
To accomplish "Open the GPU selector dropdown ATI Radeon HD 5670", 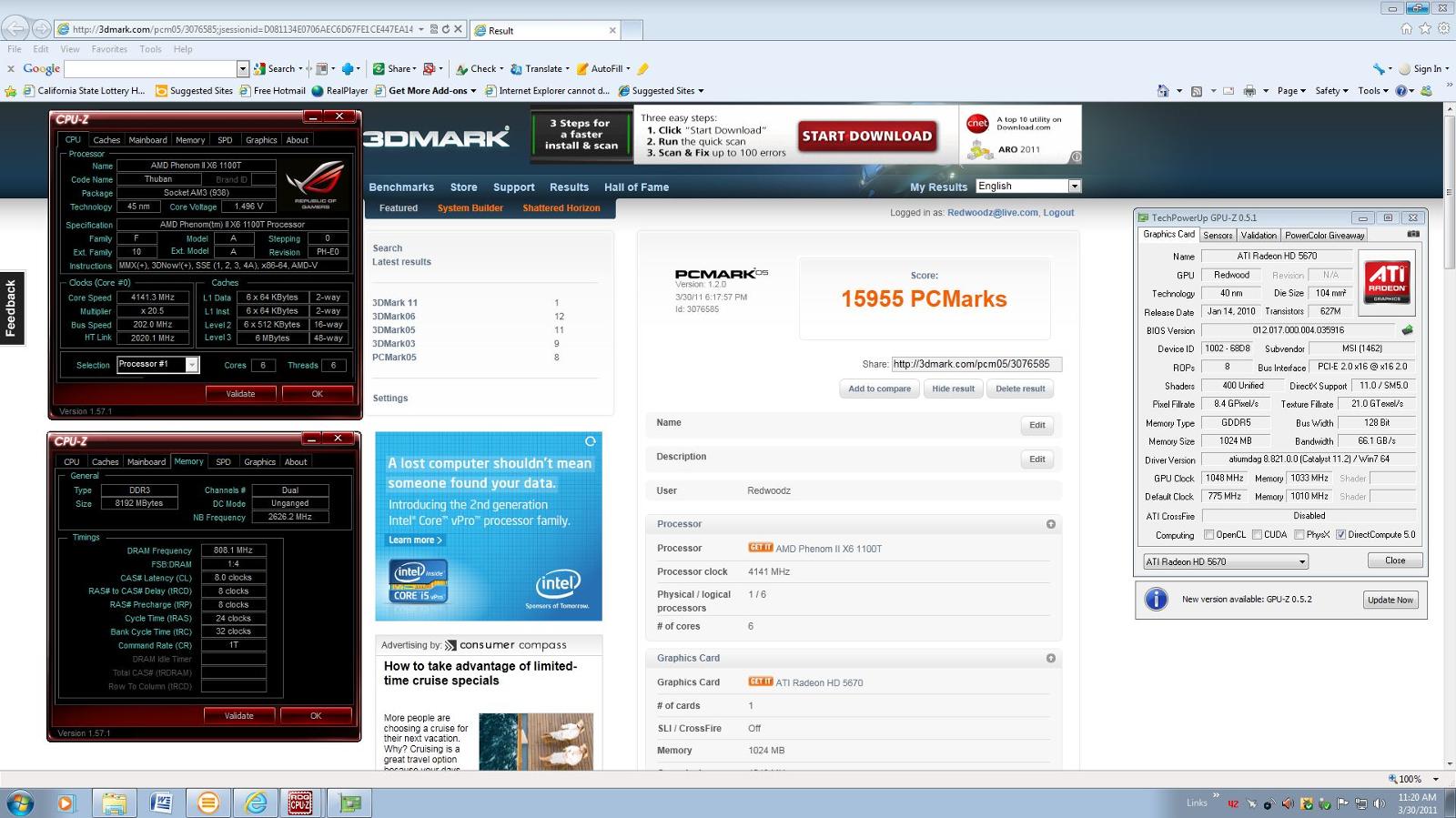I will pos(1225,561).
